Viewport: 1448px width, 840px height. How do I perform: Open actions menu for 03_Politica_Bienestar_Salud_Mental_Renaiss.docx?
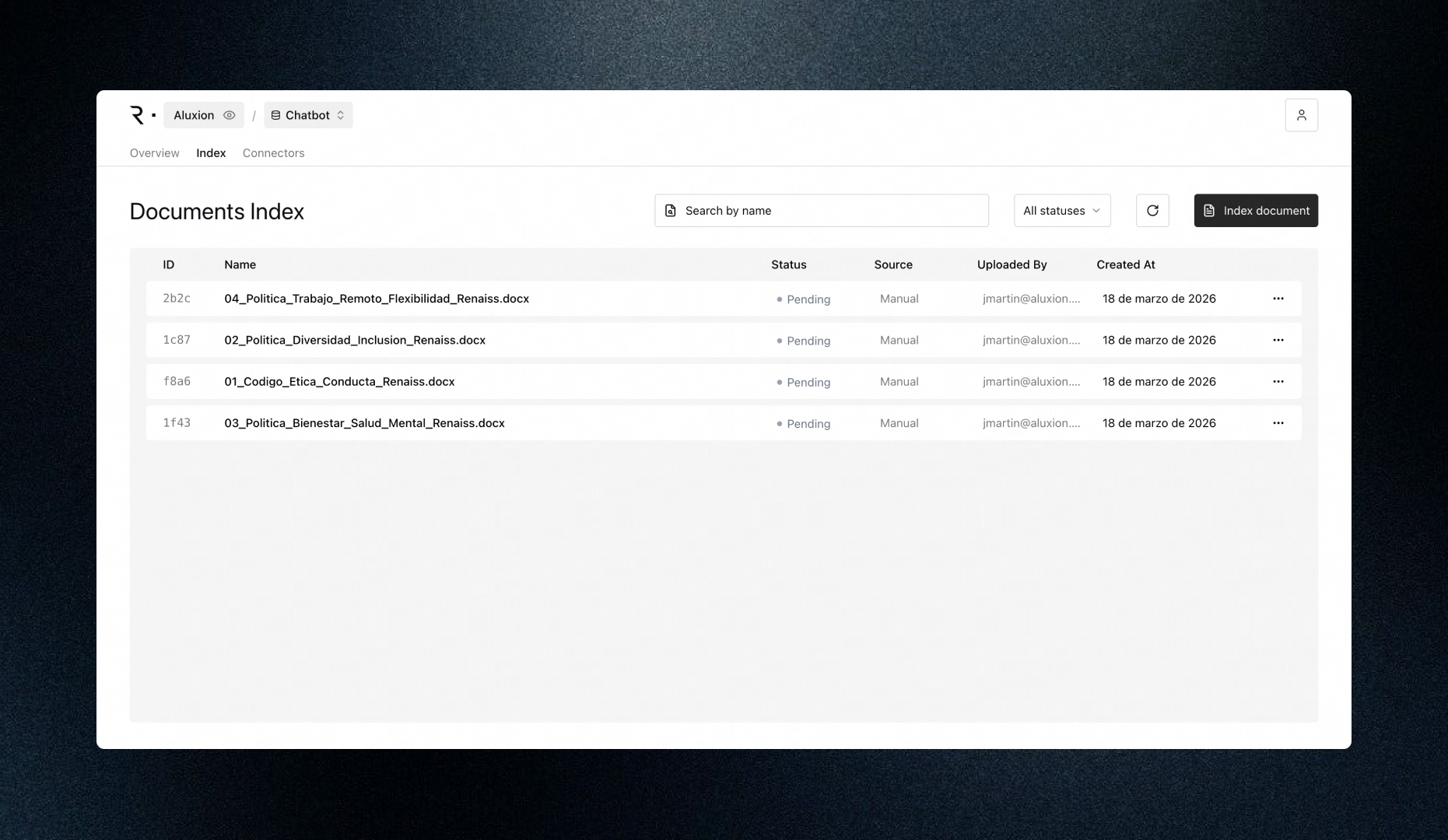tap(1278, 423)
